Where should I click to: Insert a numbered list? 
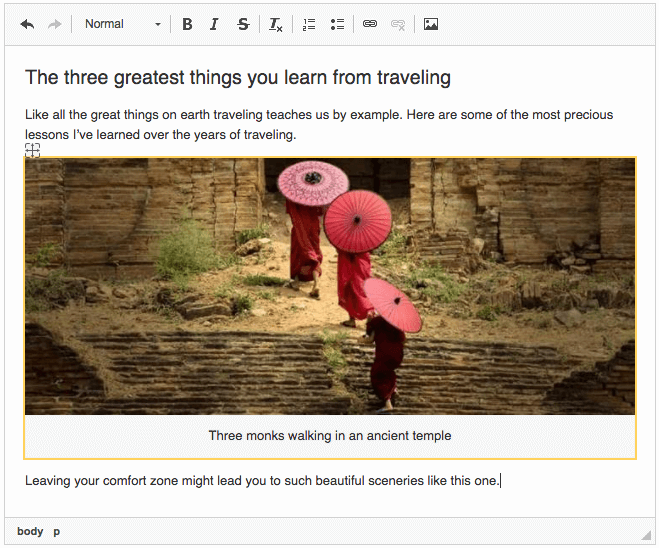coord(309,24)
